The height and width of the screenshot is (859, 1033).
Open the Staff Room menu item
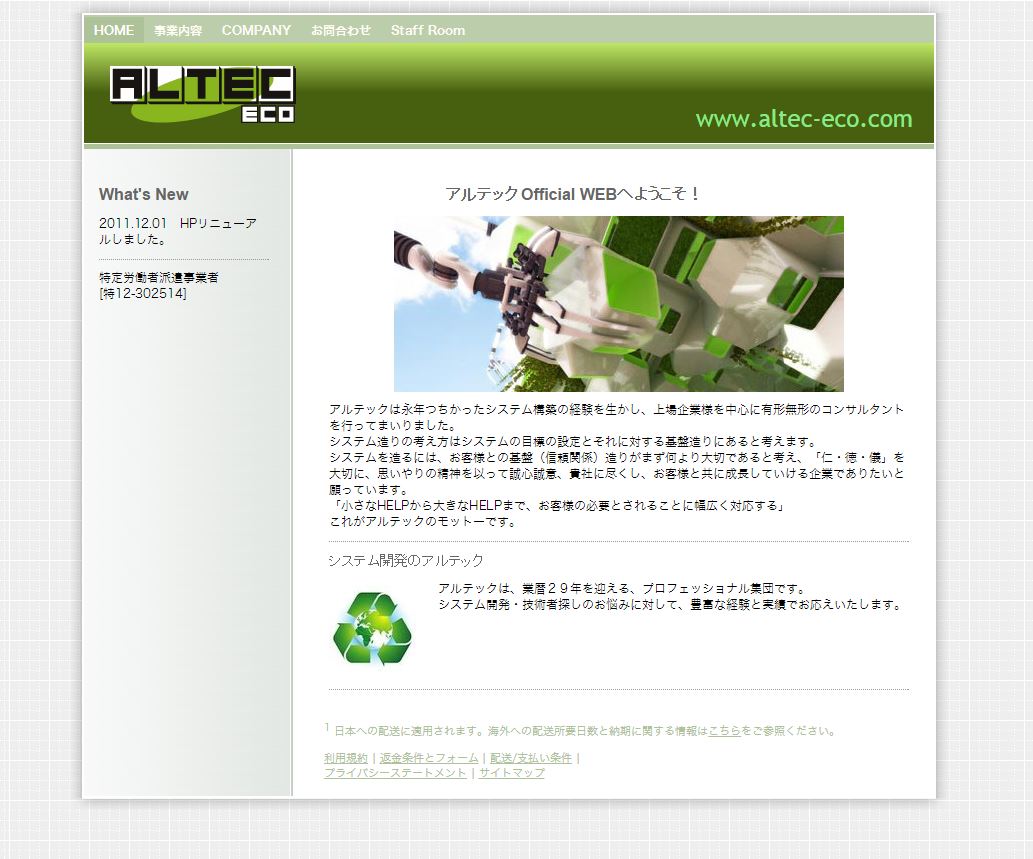[x=427, y=30]
